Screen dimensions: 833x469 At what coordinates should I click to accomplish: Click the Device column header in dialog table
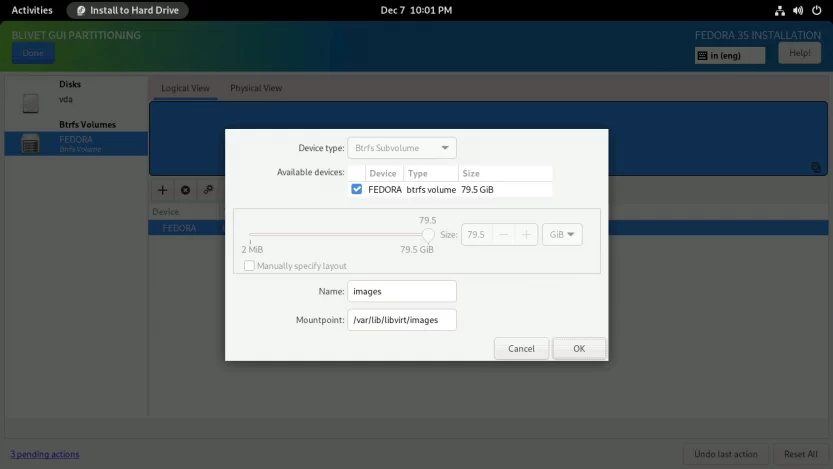point(384,173)
